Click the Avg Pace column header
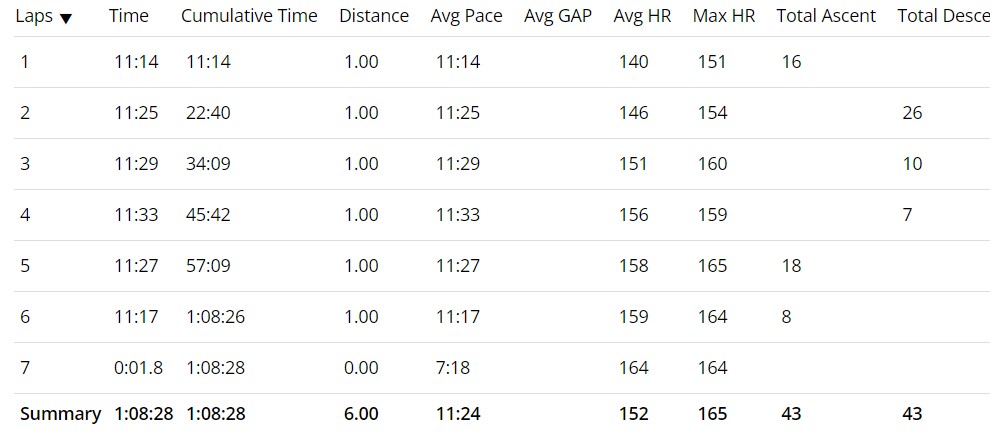 click(x=467, y=16)
